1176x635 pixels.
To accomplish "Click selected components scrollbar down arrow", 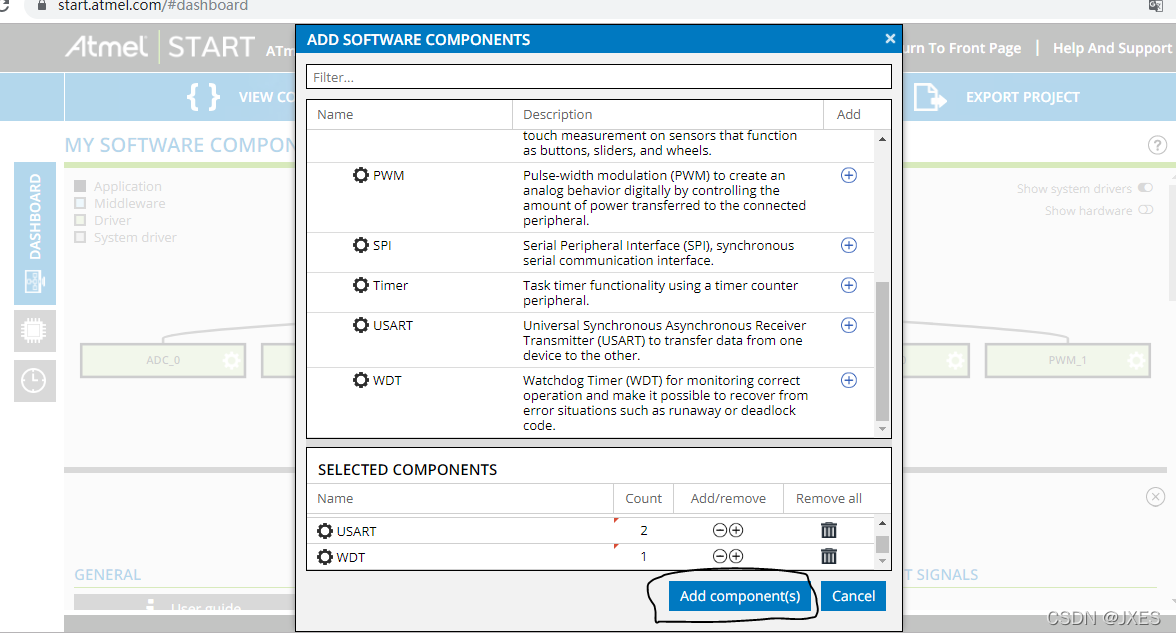I will [882, 561].
